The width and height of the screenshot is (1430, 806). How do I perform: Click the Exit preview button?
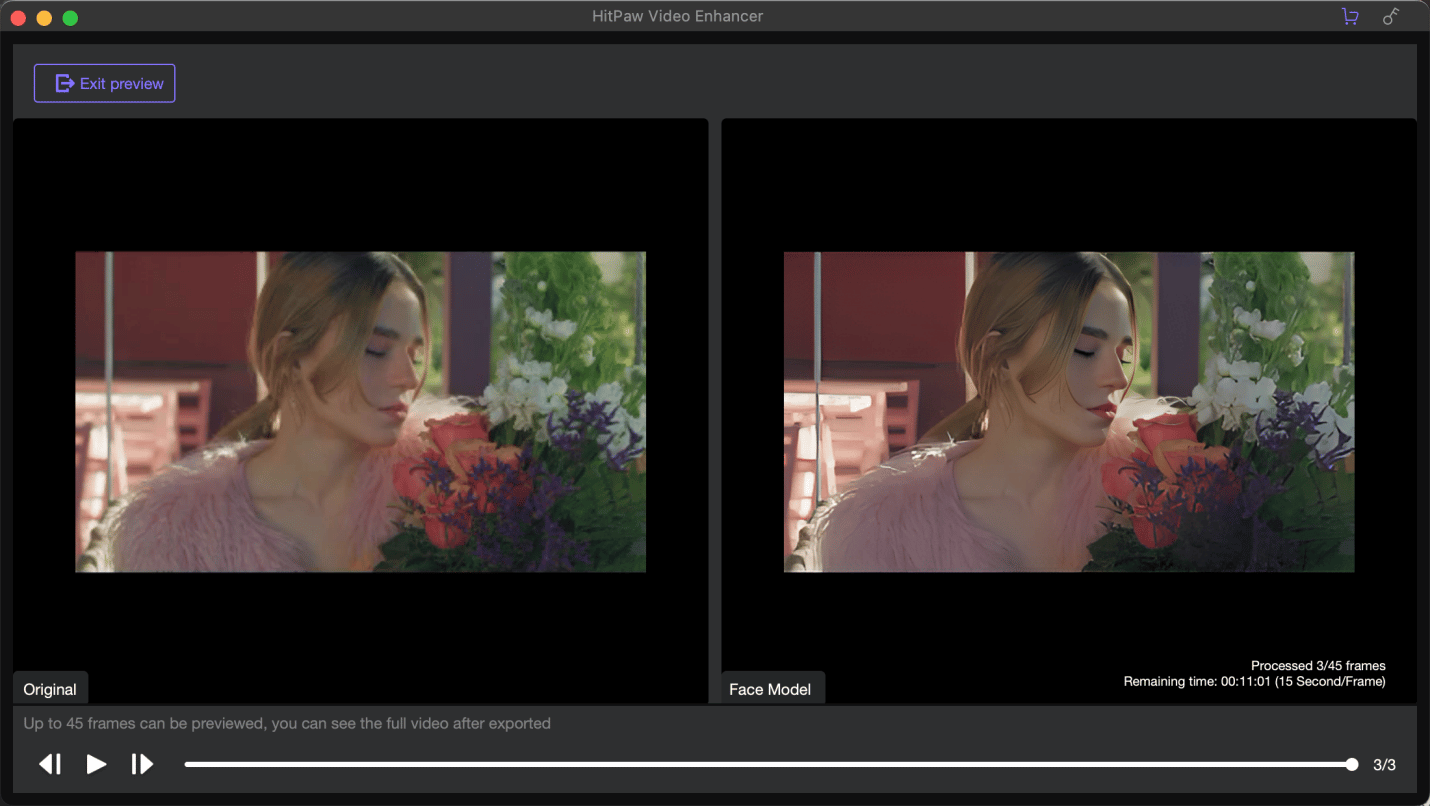tap(105, 84)
